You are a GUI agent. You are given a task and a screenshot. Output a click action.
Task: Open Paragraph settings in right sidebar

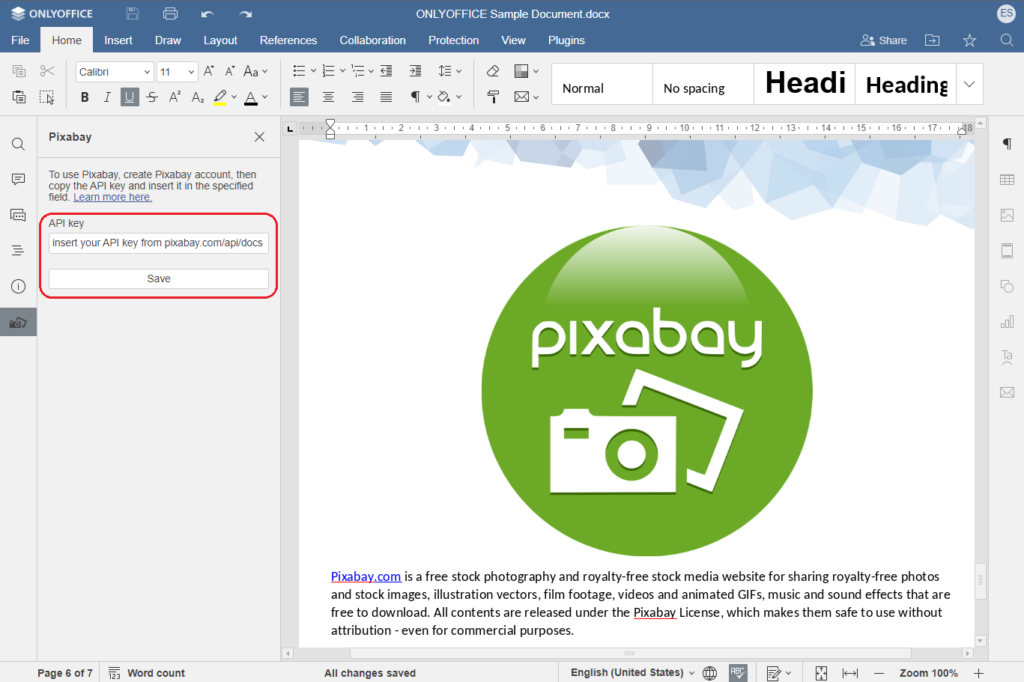pyautogui.click(x=1007, y=144)
